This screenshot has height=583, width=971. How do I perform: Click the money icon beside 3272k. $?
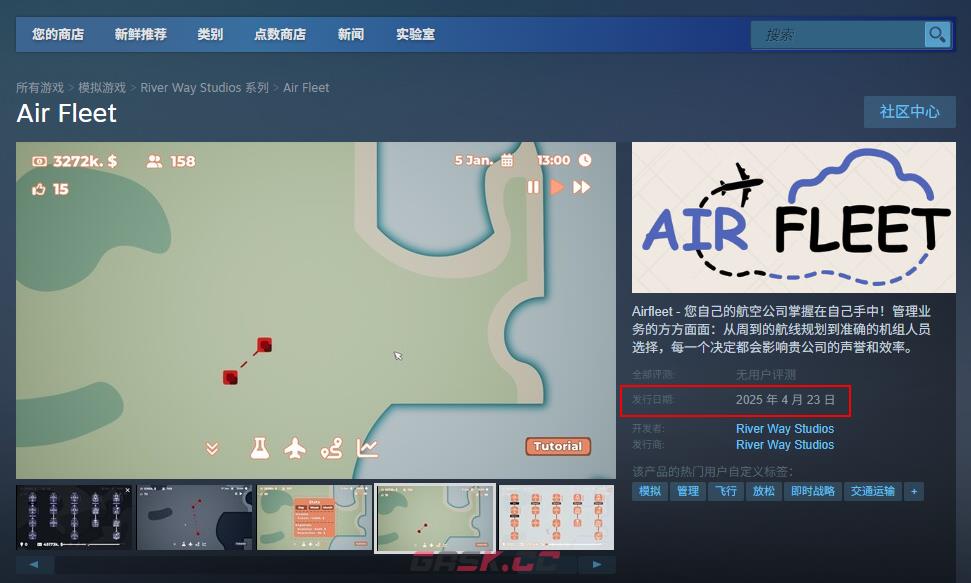(x=39, y=161)
